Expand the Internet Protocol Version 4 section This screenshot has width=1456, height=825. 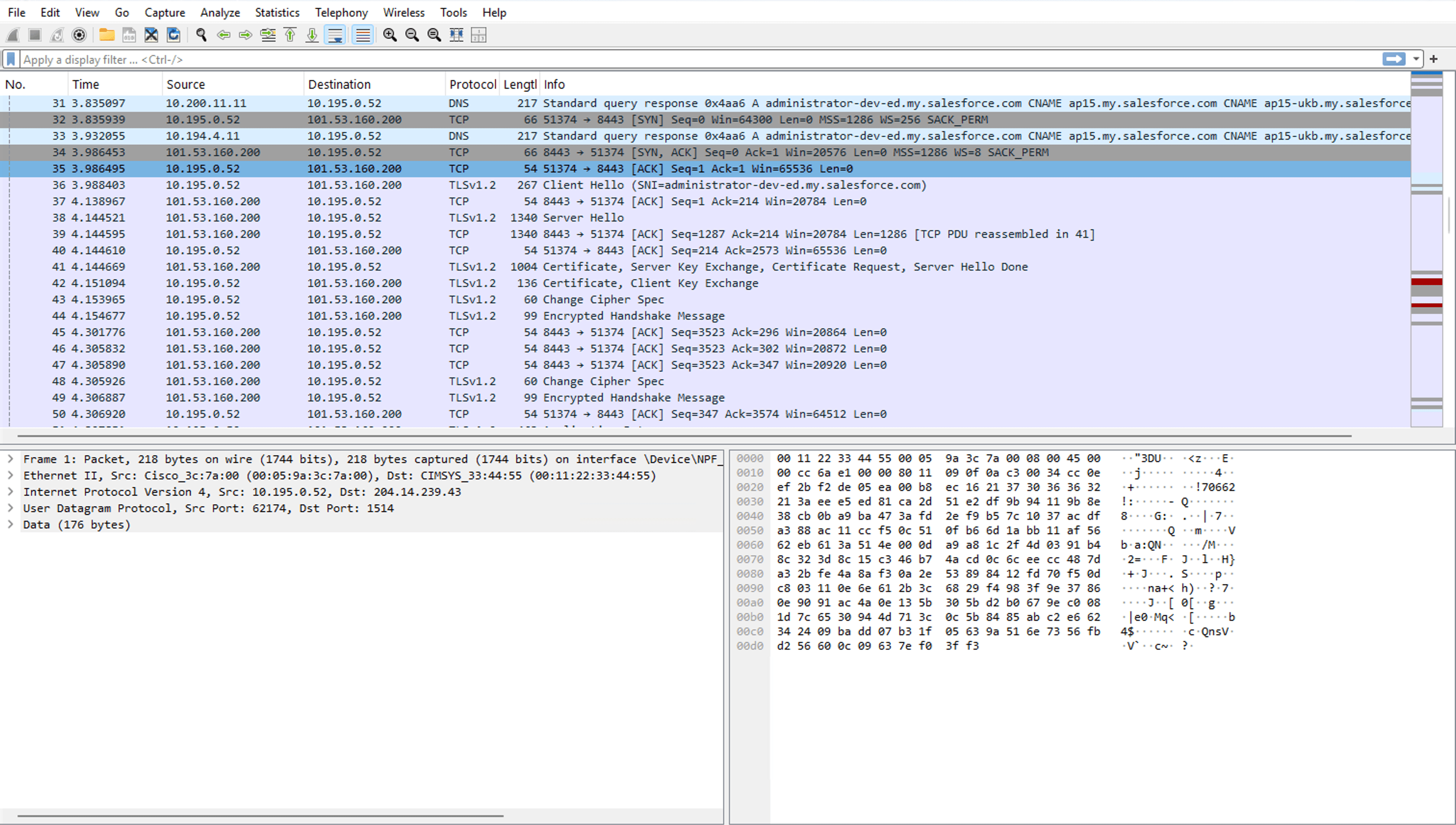pos(12,492)
